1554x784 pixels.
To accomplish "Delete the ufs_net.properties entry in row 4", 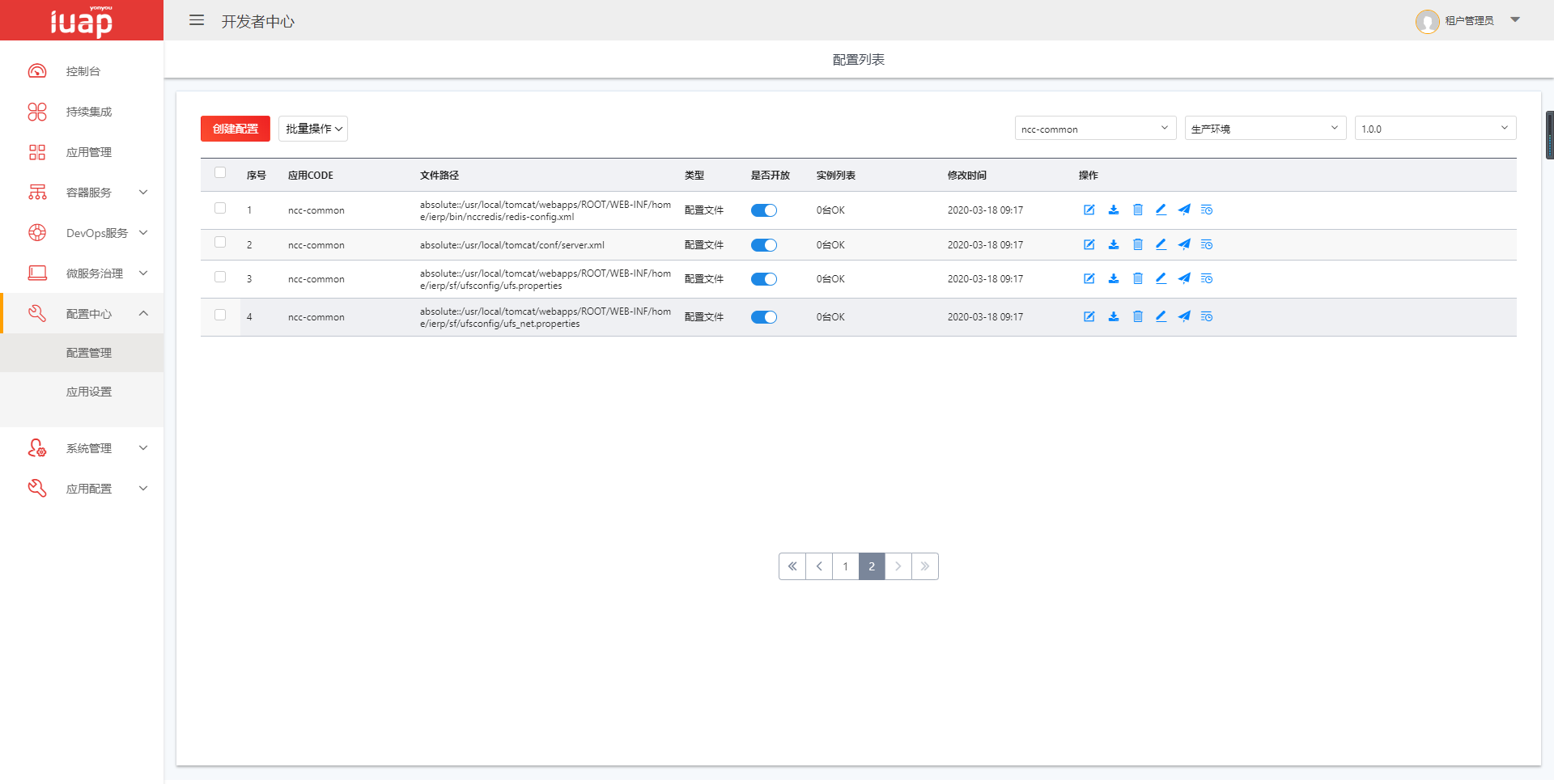I will 1137,316.
